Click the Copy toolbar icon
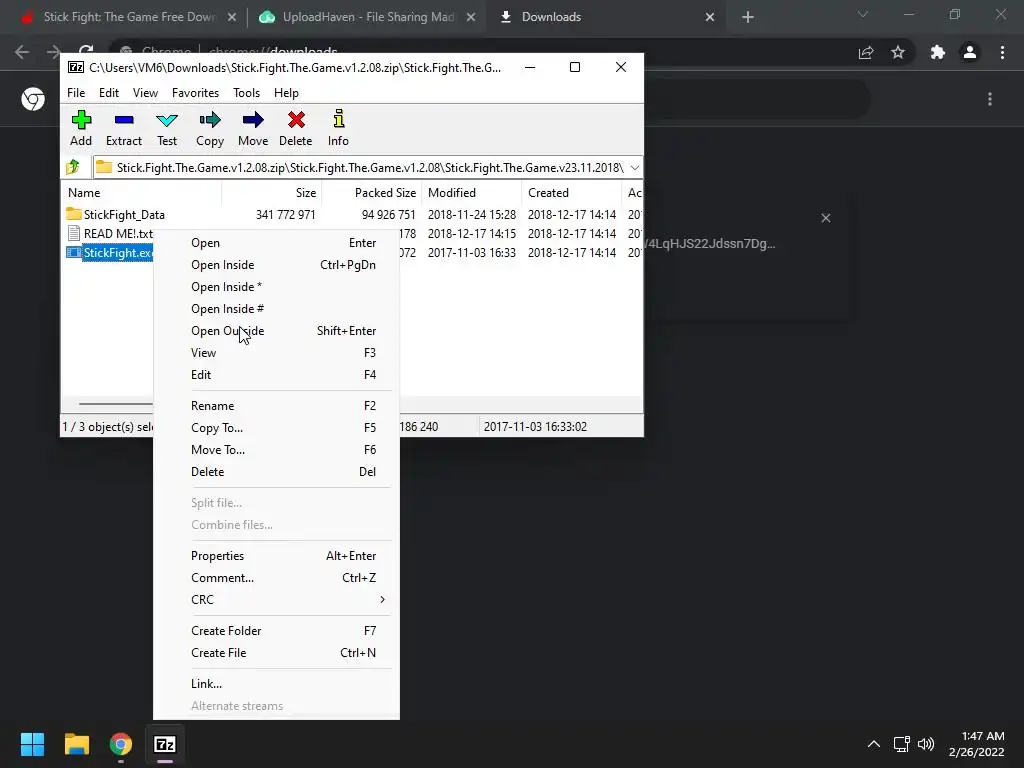1024x768 pixels. click(x=210, y=120)
